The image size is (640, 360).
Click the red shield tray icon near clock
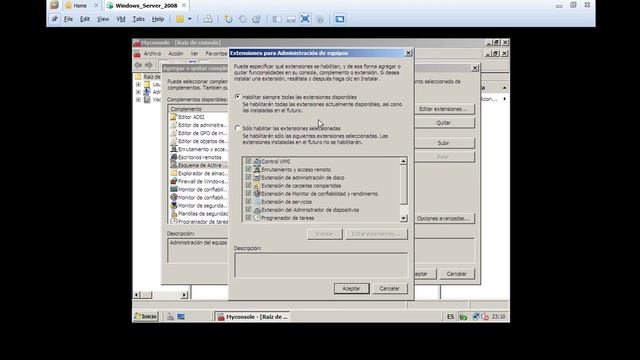485,317
